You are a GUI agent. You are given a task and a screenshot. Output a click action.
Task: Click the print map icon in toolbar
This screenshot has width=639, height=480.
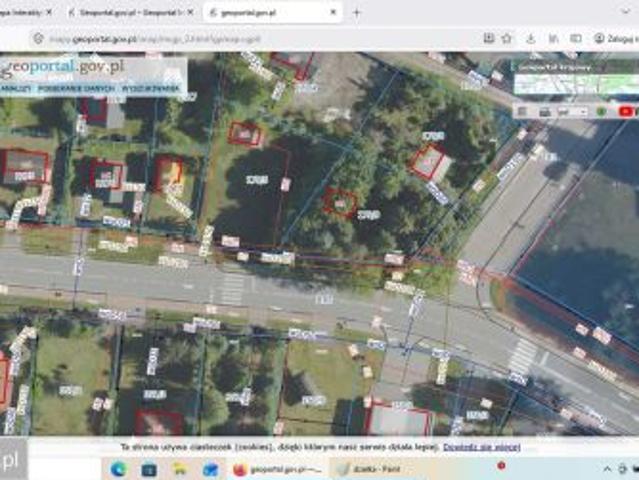pyautogui.click(x=544, y=111)
